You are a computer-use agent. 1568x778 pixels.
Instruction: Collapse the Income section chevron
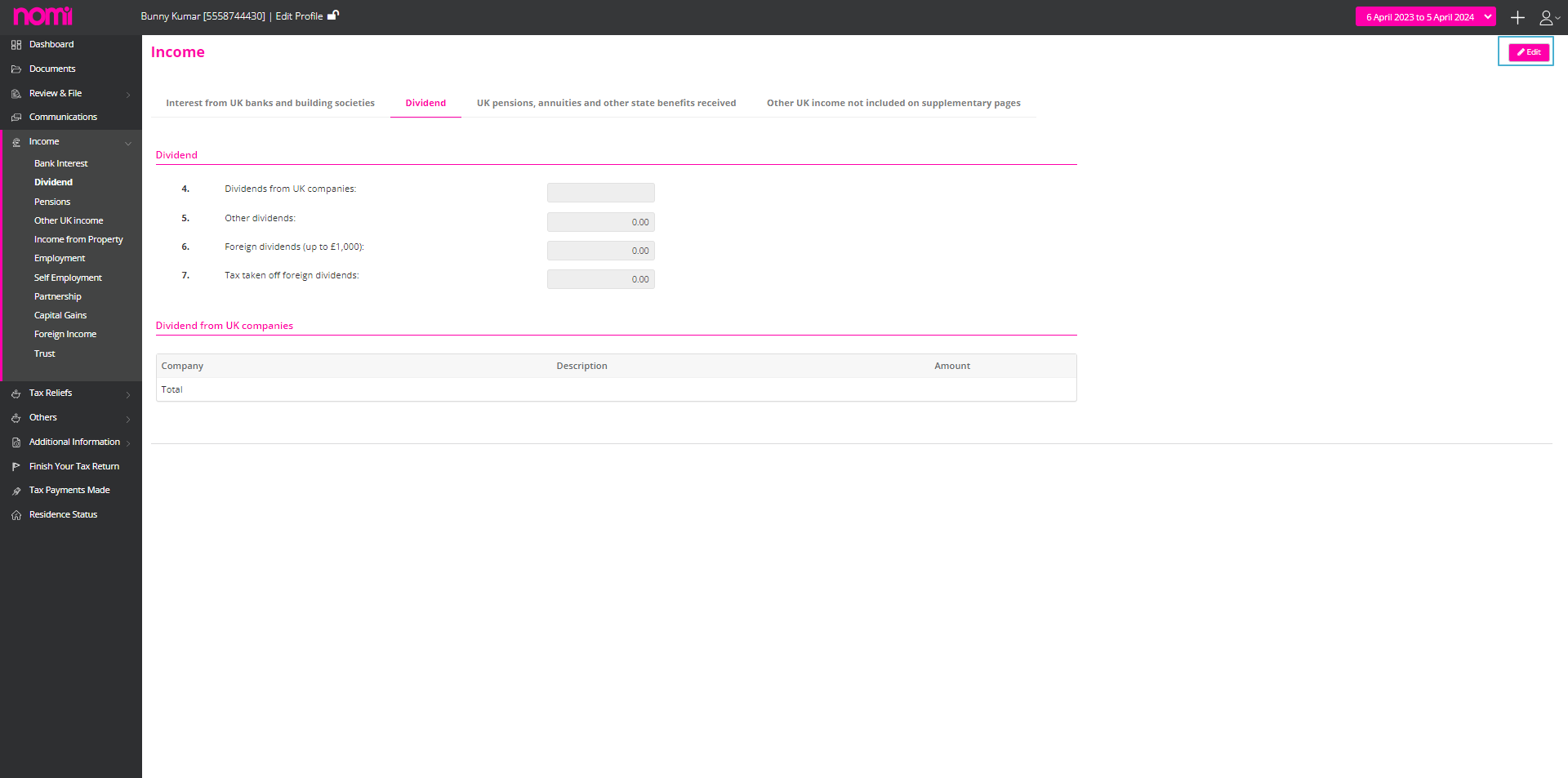click(128, 143)
